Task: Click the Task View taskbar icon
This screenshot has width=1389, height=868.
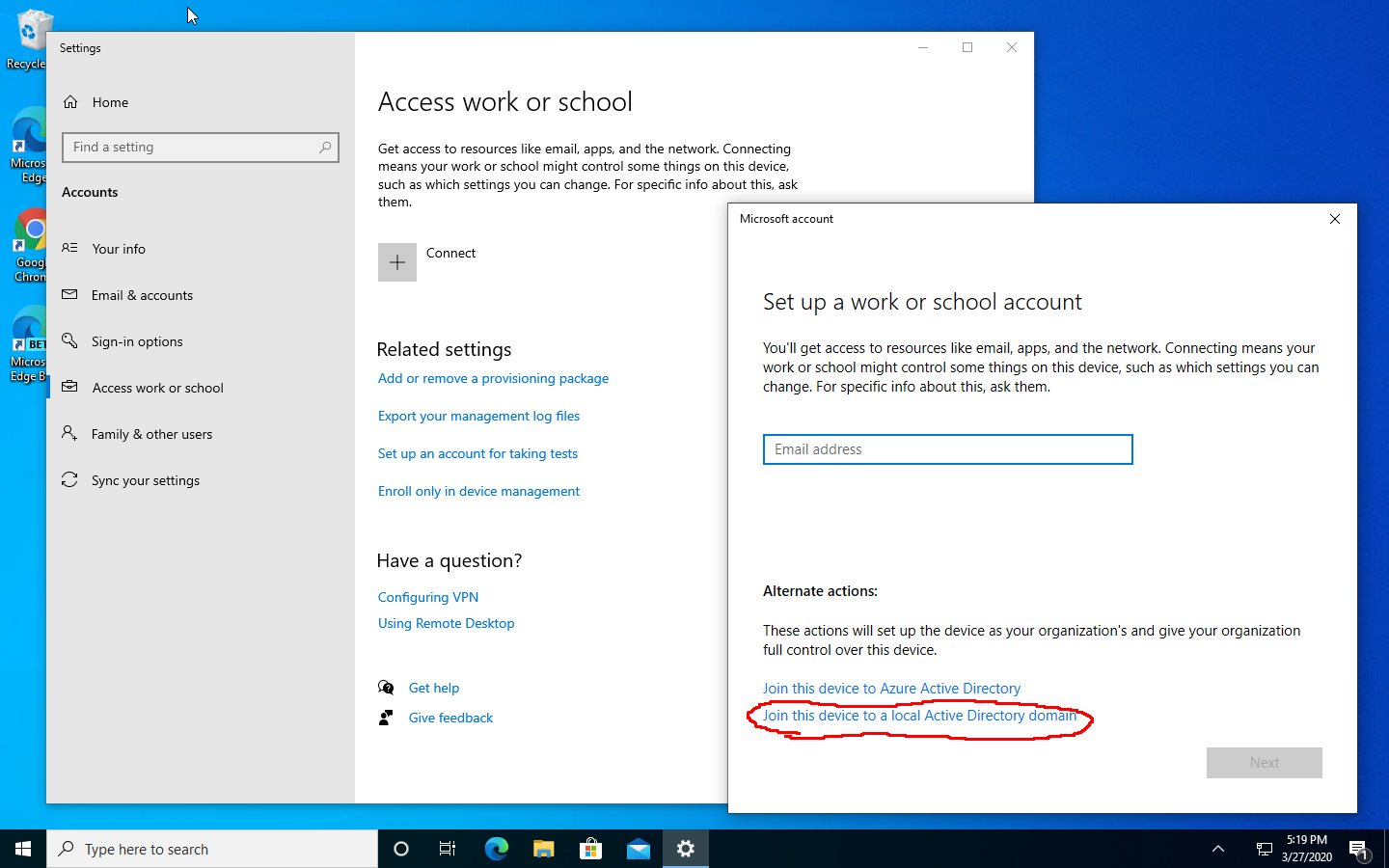Action: coord(448,849)
